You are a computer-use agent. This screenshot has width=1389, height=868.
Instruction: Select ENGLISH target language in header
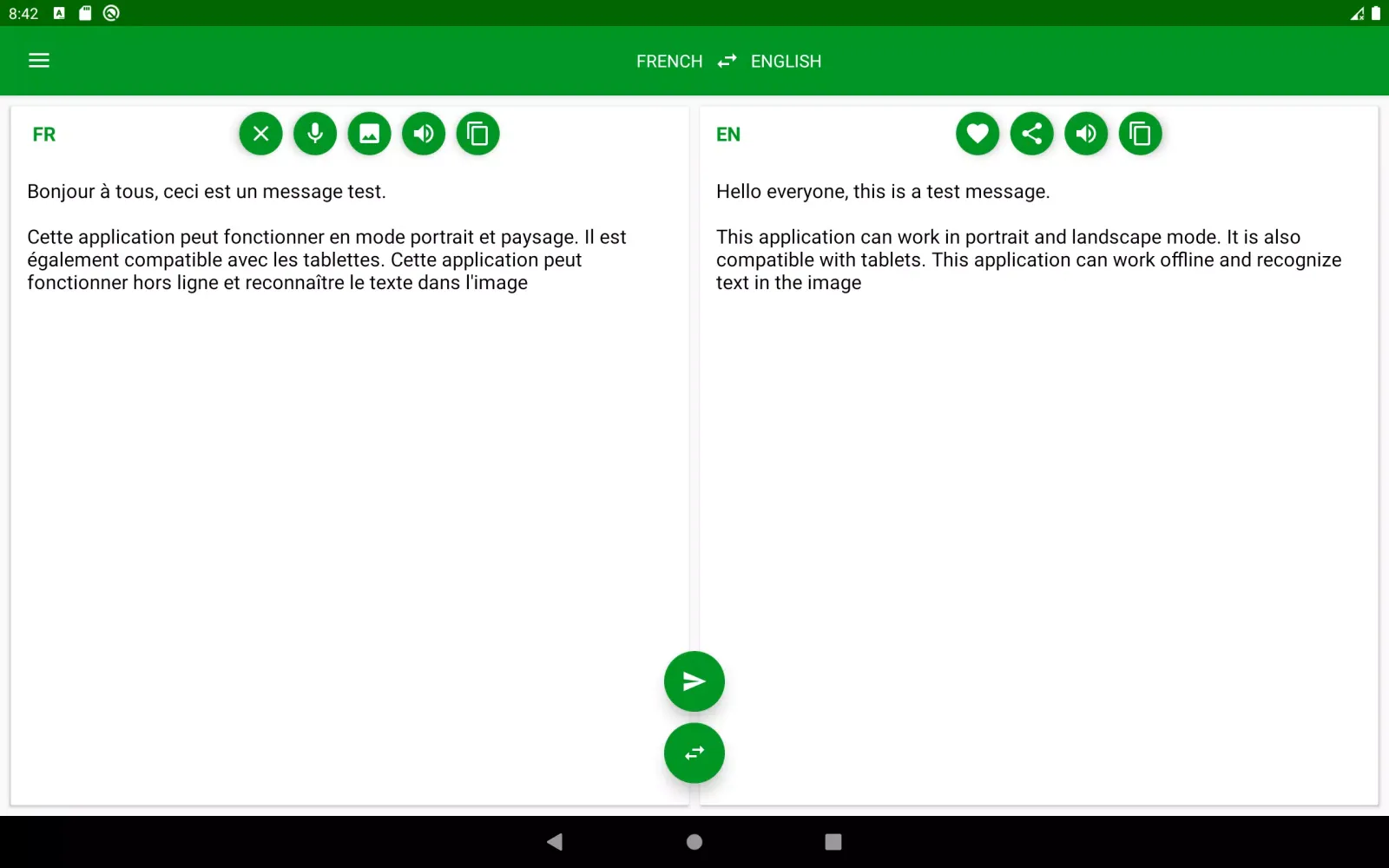point(786,62)
